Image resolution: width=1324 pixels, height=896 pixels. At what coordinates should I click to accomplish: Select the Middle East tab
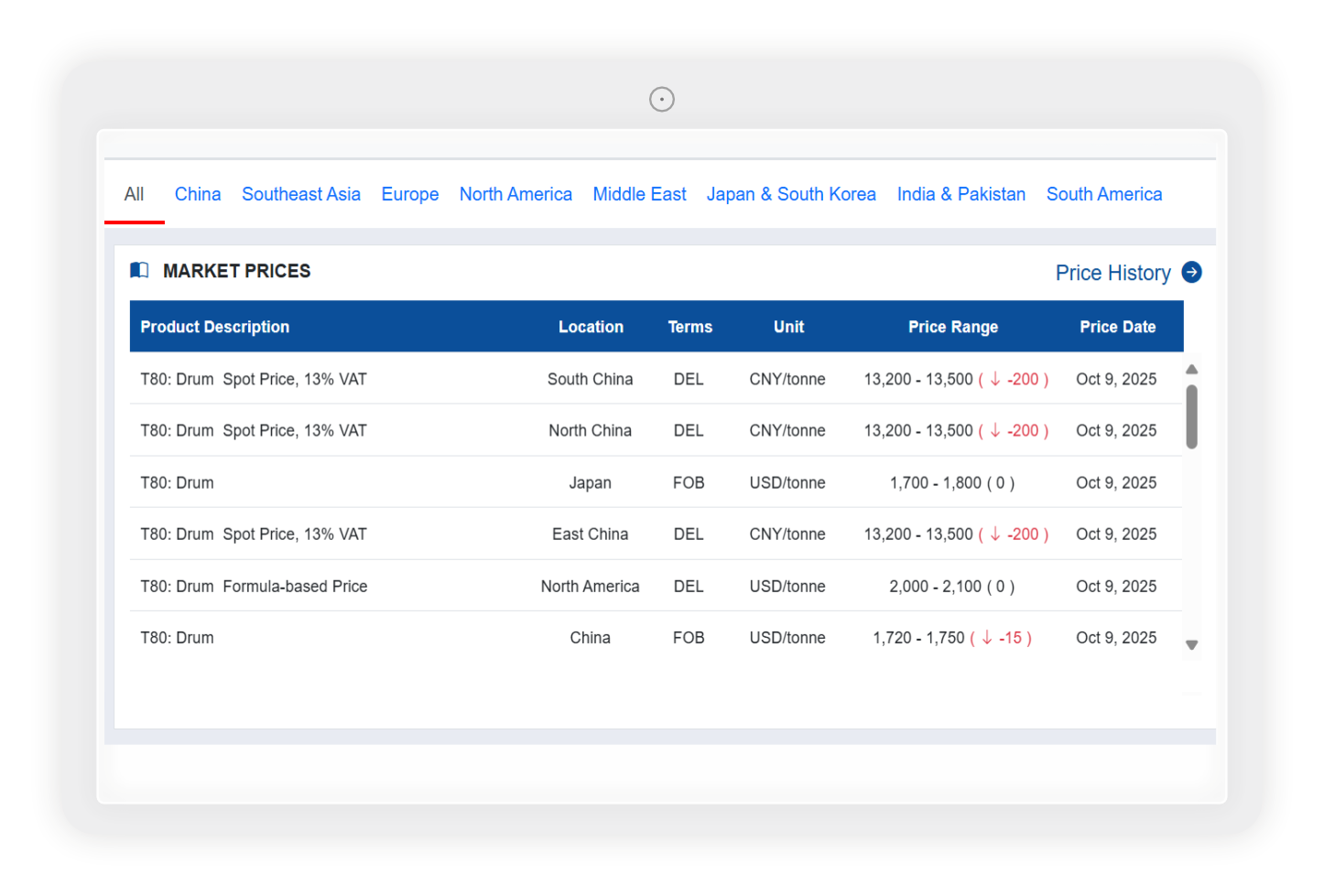tap(639, 194)
